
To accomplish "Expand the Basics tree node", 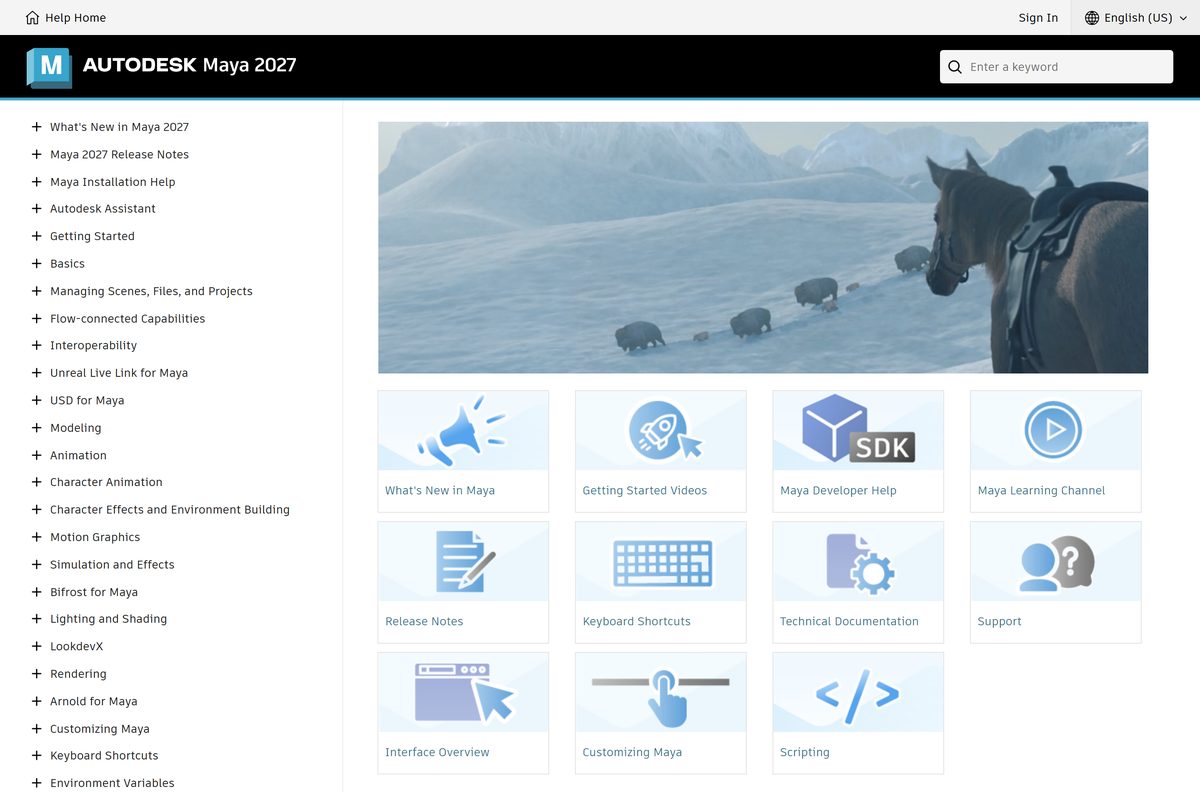I will tap(36, 264).
